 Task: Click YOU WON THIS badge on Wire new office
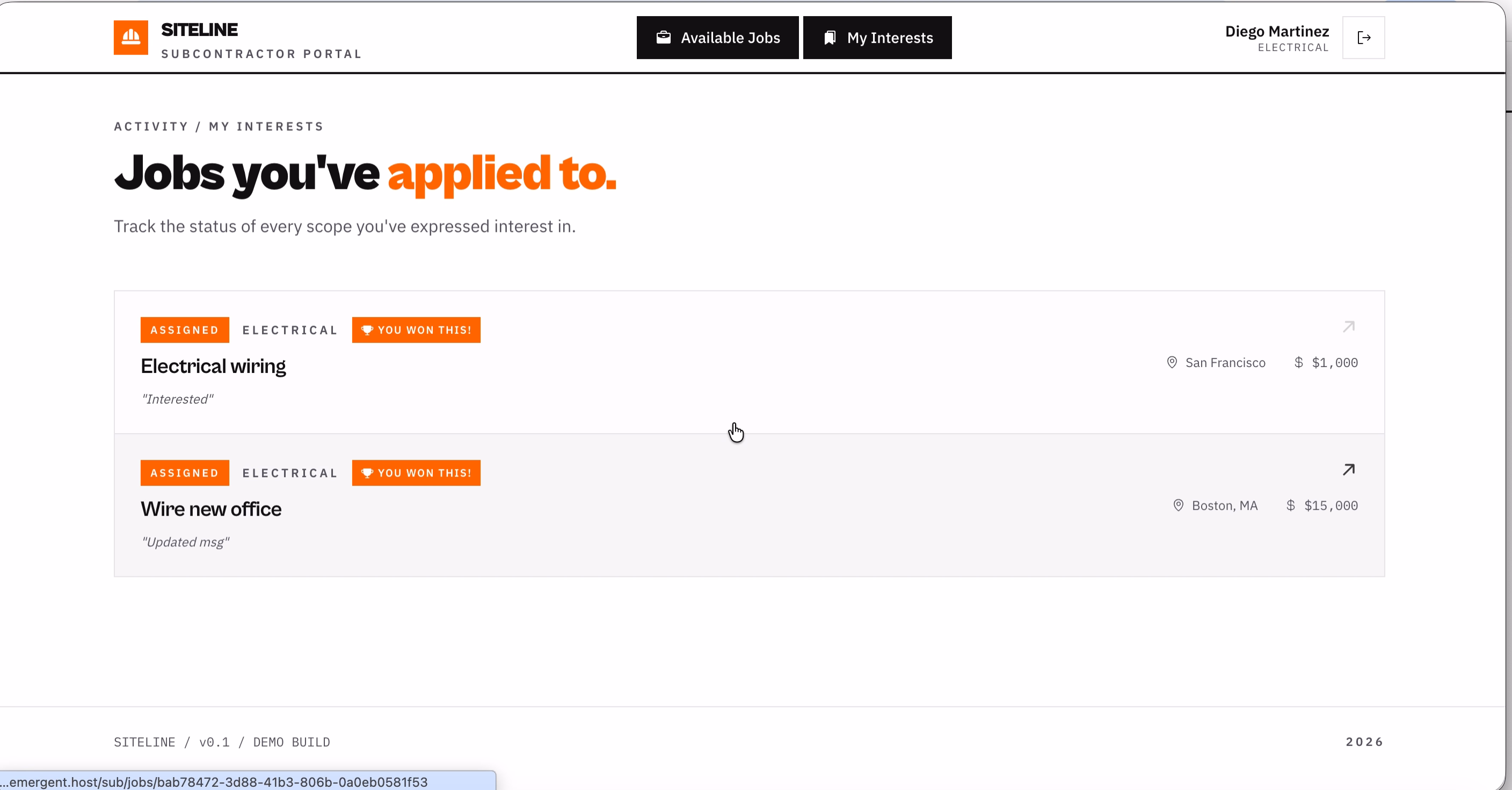pos(416,473)
